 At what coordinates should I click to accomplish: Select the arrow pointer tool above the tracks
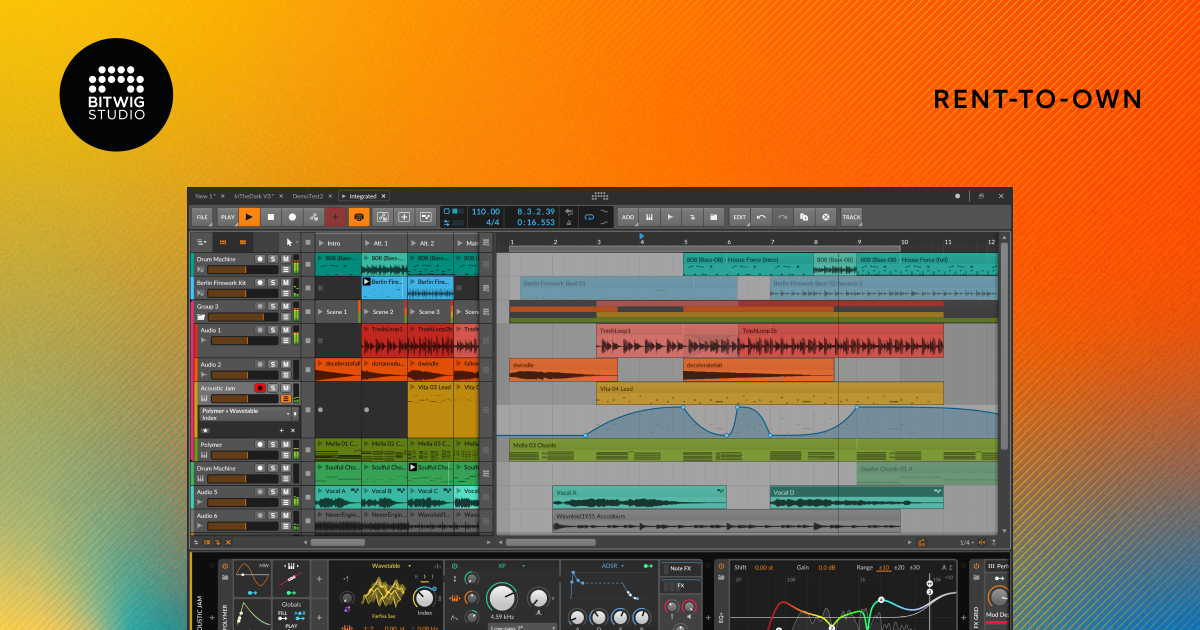click(x=290, y=242)
